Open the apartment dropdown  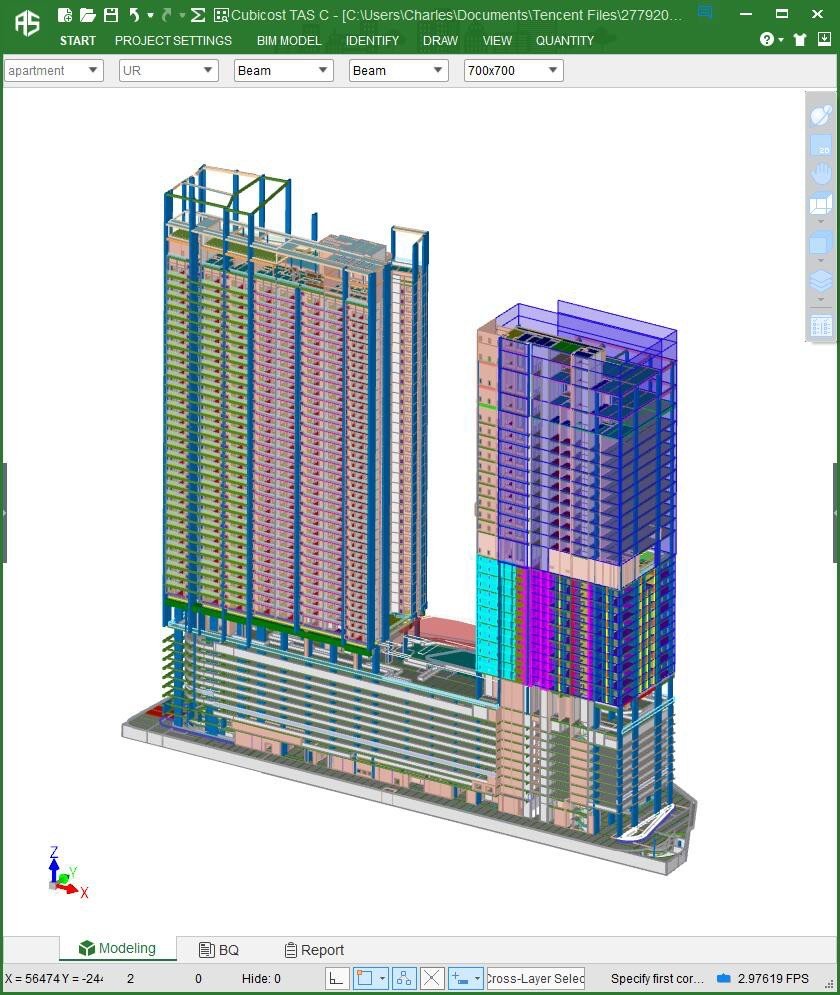(54, 71)
